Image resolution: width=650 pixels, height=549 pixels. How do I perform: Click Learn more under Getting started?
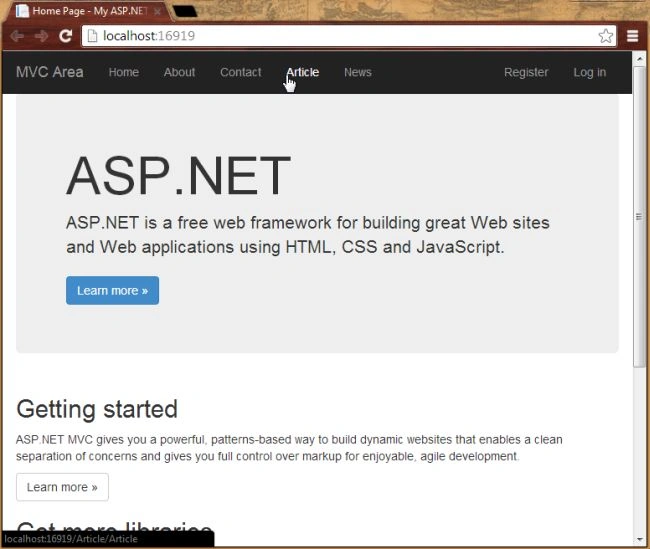coord(62,487)
